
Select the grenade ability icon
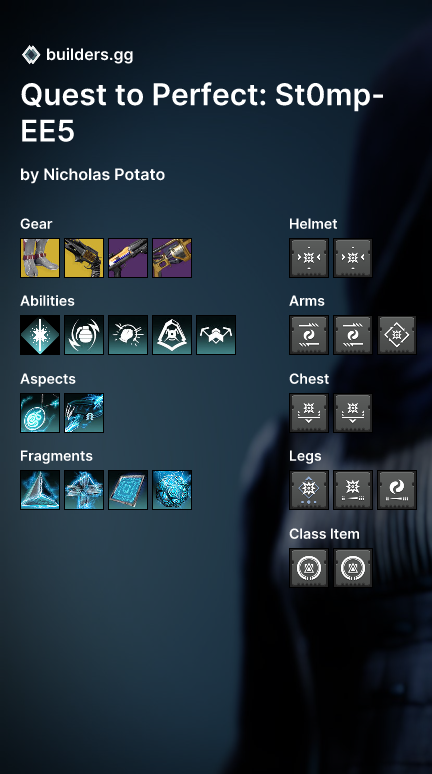(84, 335)
